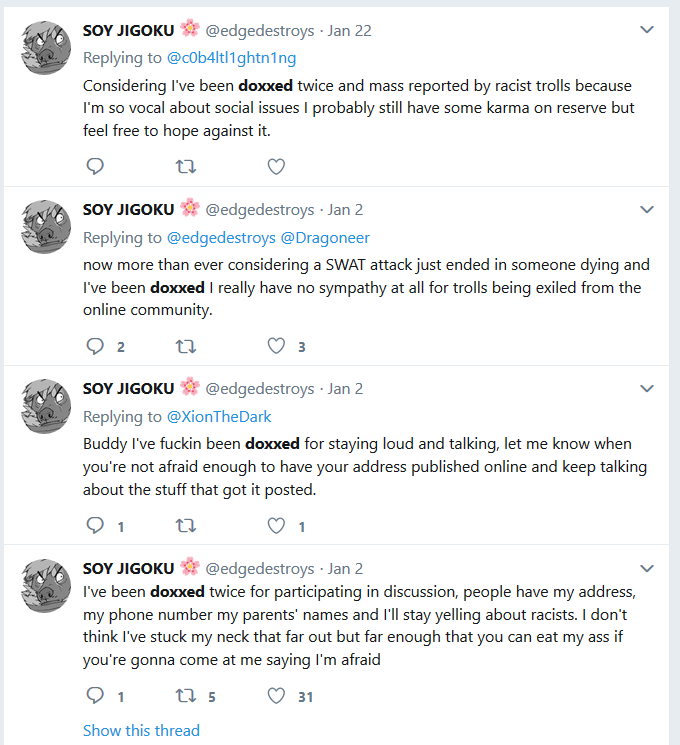Reply to the Jan 22 karma tweet
The height and width of the screenshot is (745, 680).
95,166
